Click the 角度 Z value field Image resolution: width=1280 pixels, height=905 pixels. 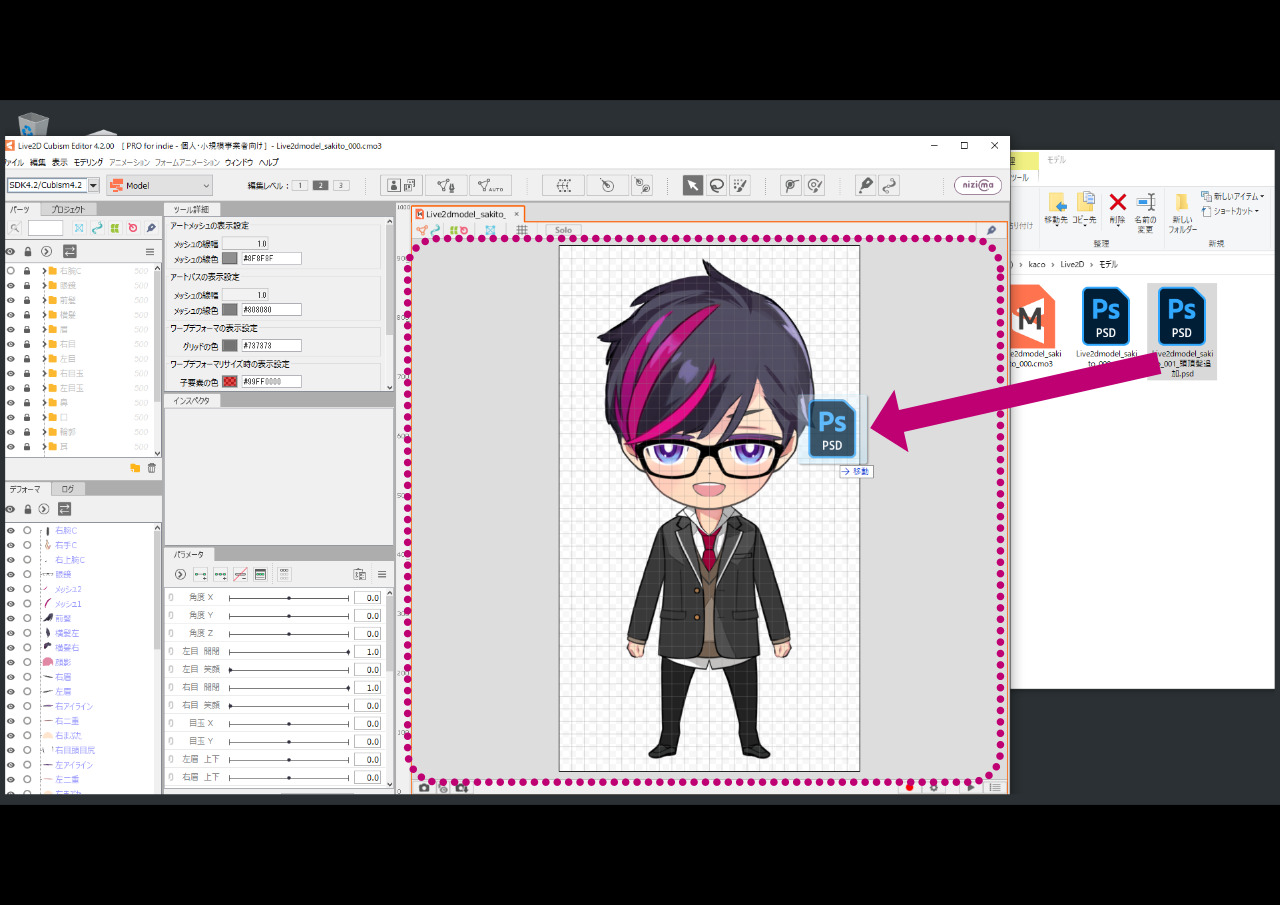[x=367, y=634]
